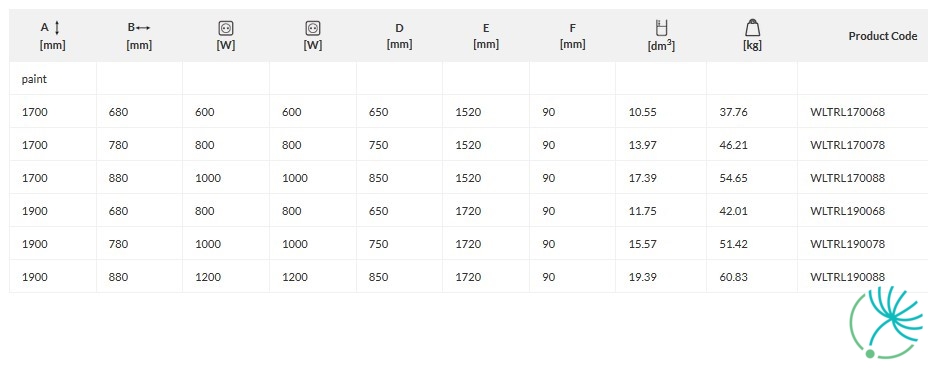Click the first power socket icon in the header

226,28
